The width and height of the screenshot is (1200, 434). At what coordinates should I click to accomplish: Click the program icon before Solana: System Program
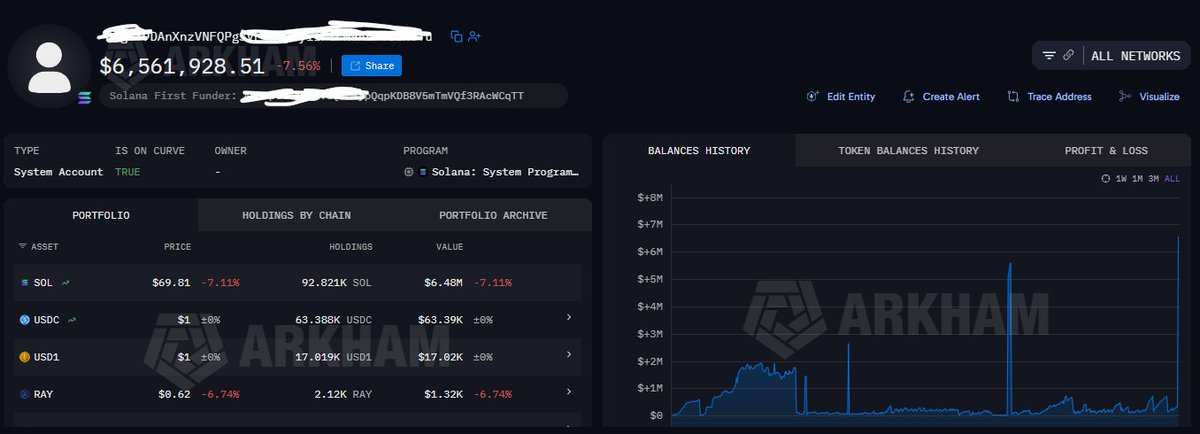[409, 172]
